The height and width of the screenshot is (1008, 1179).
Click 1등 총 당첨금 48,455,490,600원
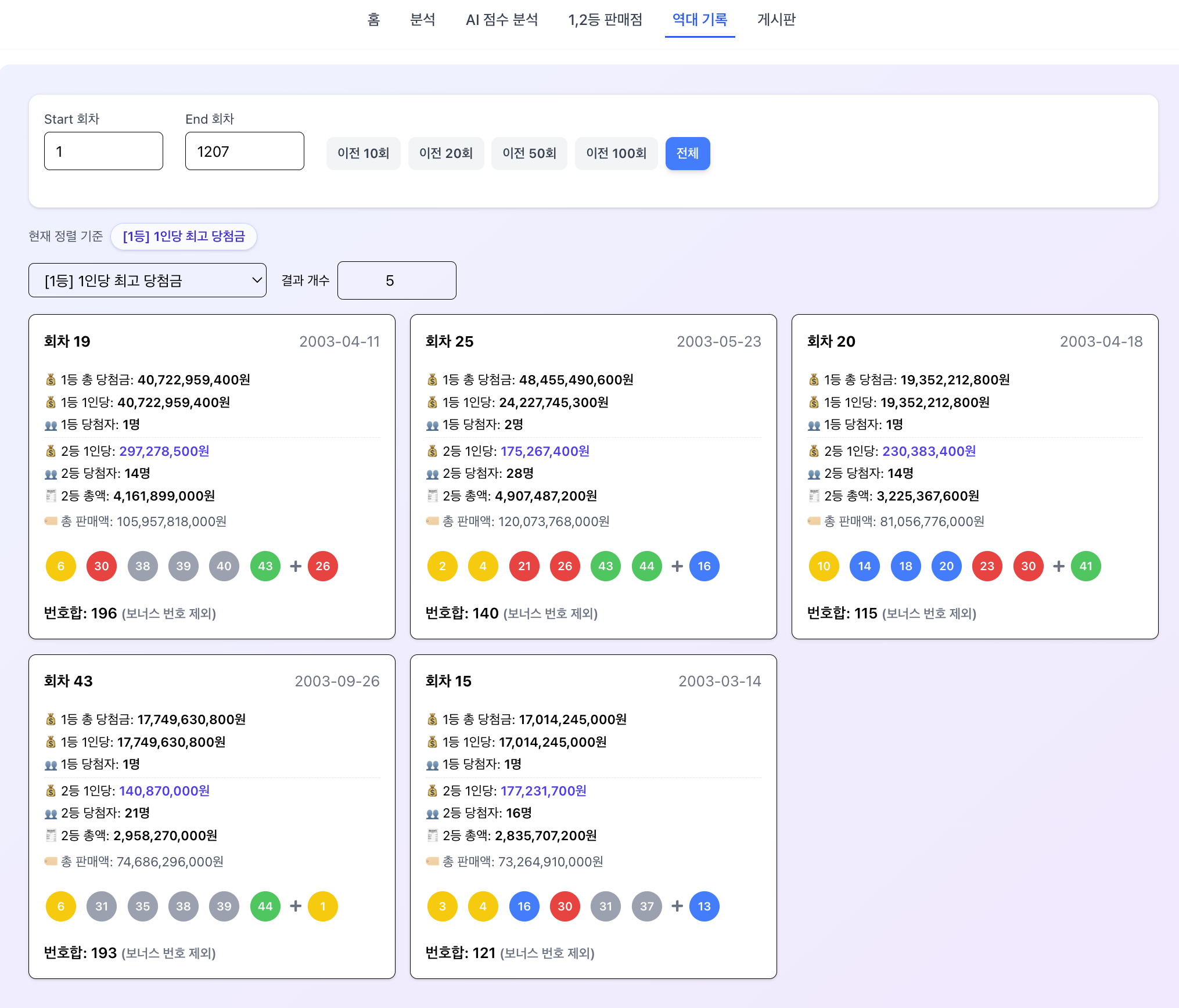click(538, 380)
